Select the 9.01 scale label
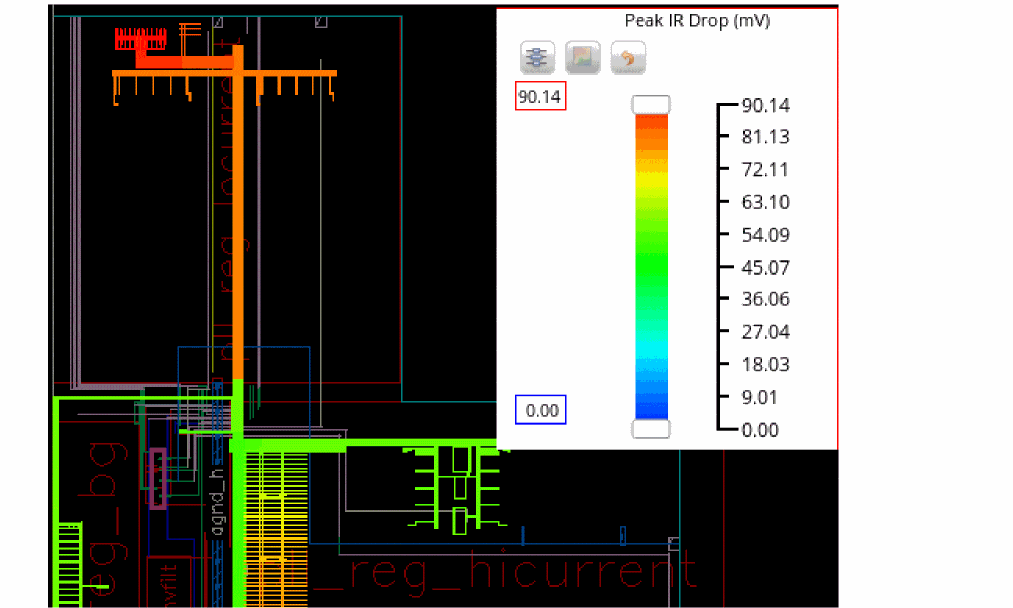 click(x=759, y=397)
